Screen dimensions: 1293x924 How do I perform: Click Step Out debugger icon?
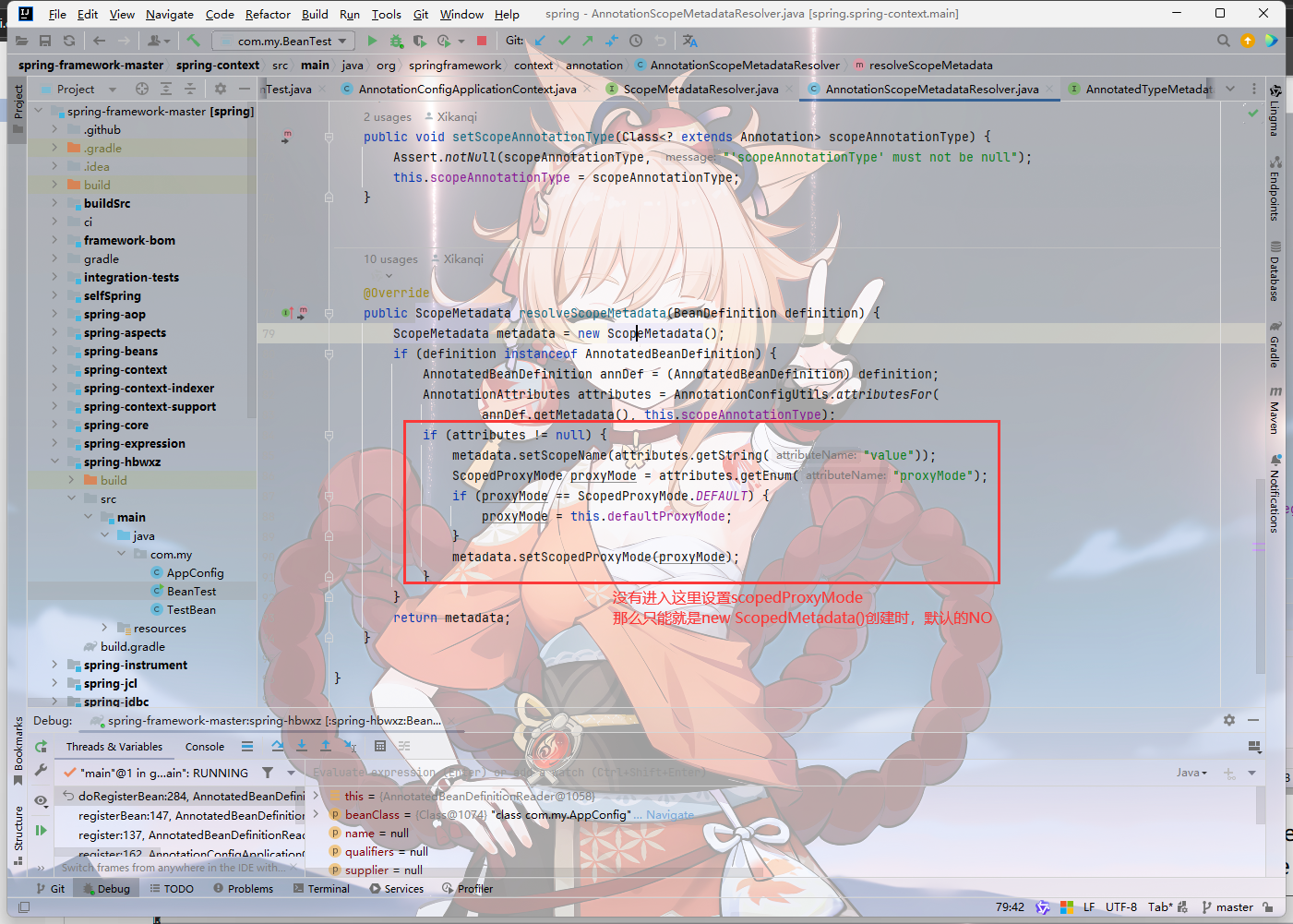pyautogui.click(x=326, y=746)
